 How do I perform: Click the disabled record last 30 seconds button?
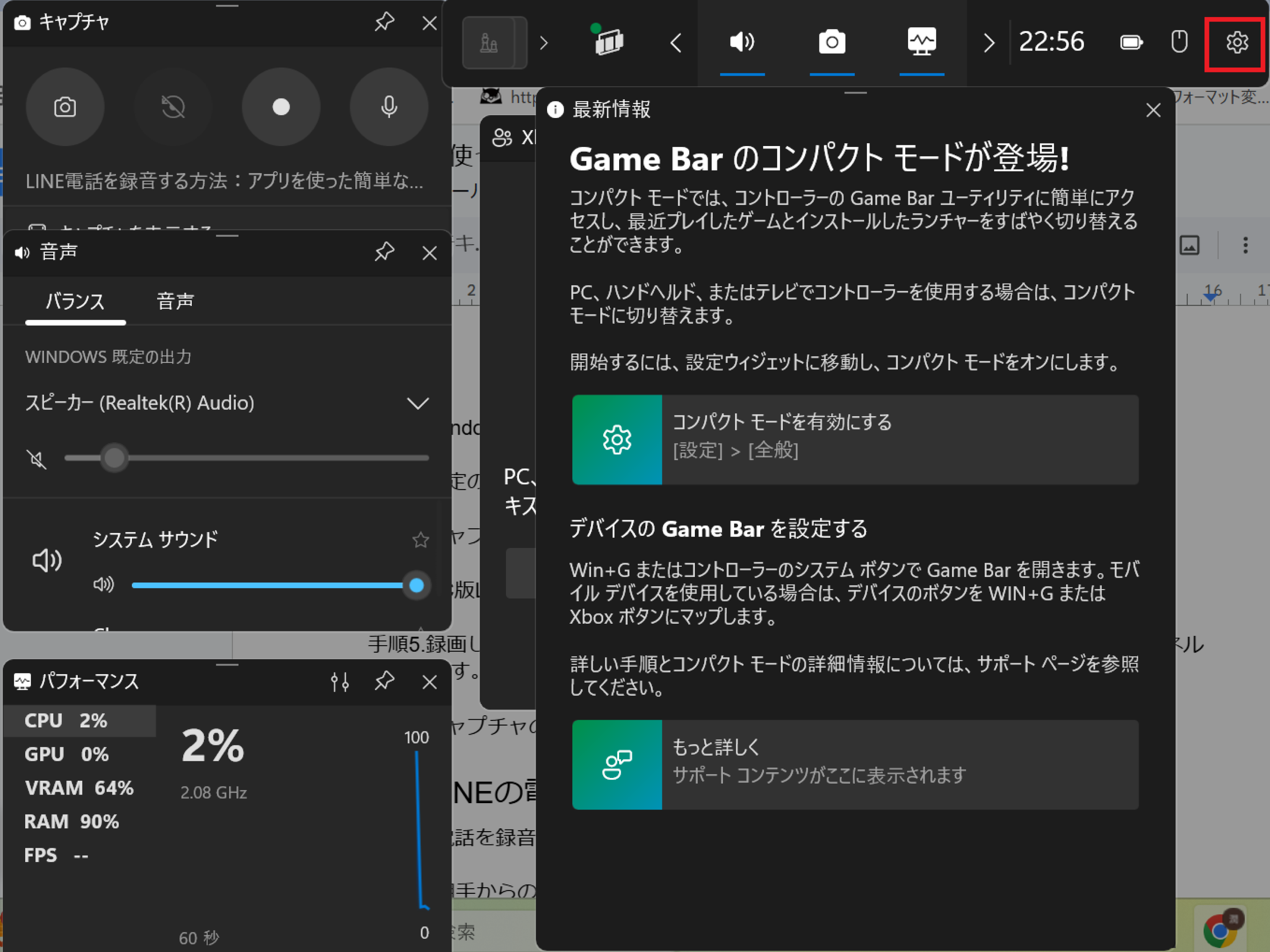(x=173, y=107)
